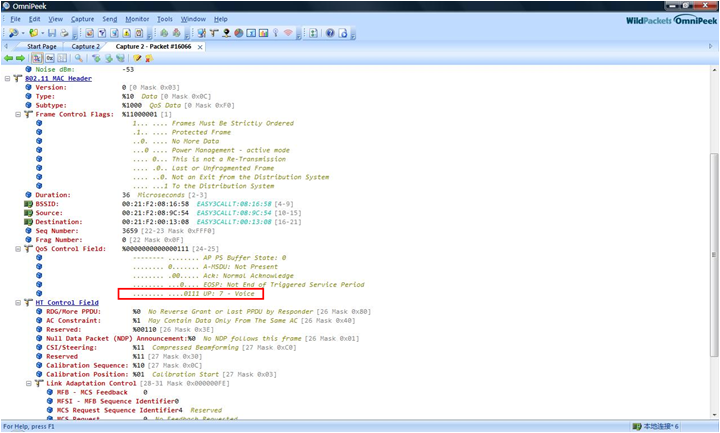Collapse the 802.11 MAC Header node

[x=7, y=79]
